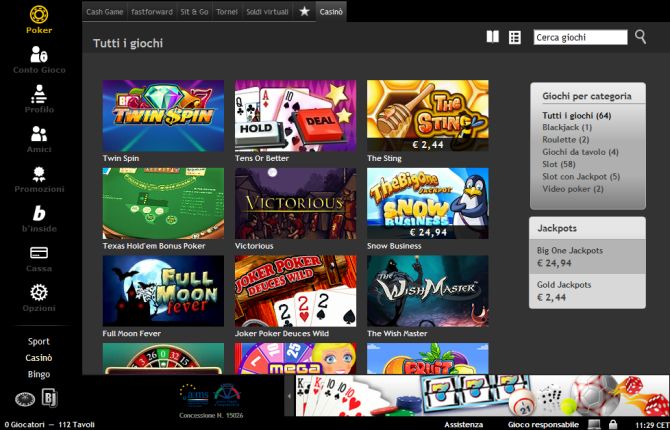Switch to the tile view icon

493,37
